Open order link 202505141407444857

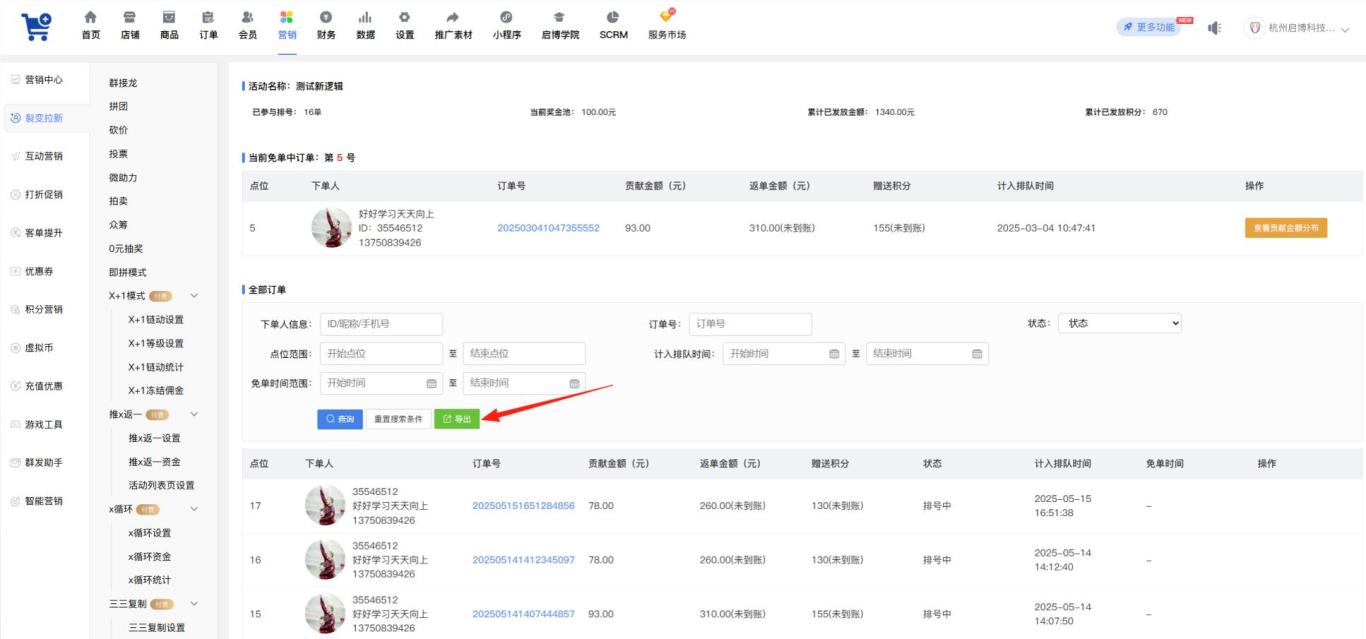[x=523, y=614]
